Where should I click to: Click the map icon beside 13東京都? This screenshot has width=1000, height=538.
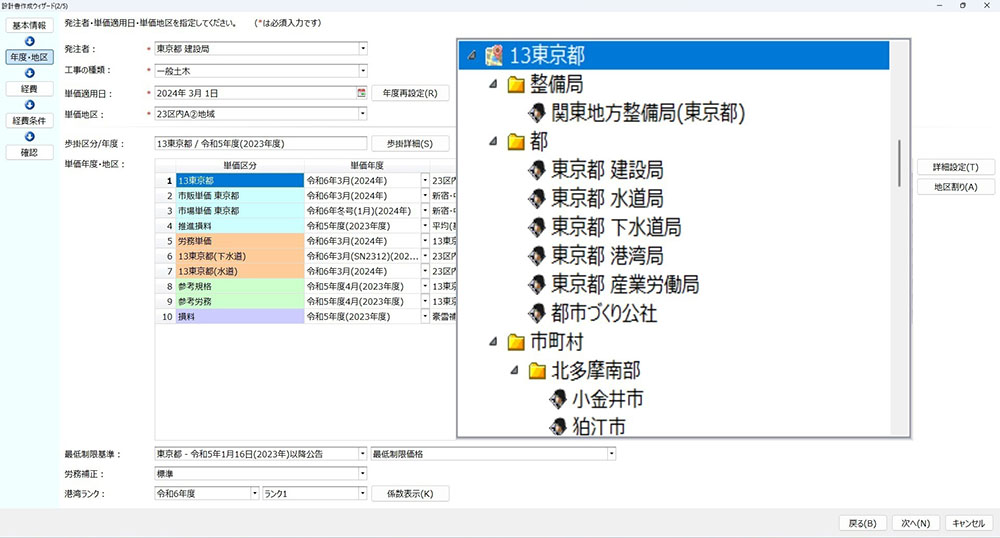pos(493,55)
